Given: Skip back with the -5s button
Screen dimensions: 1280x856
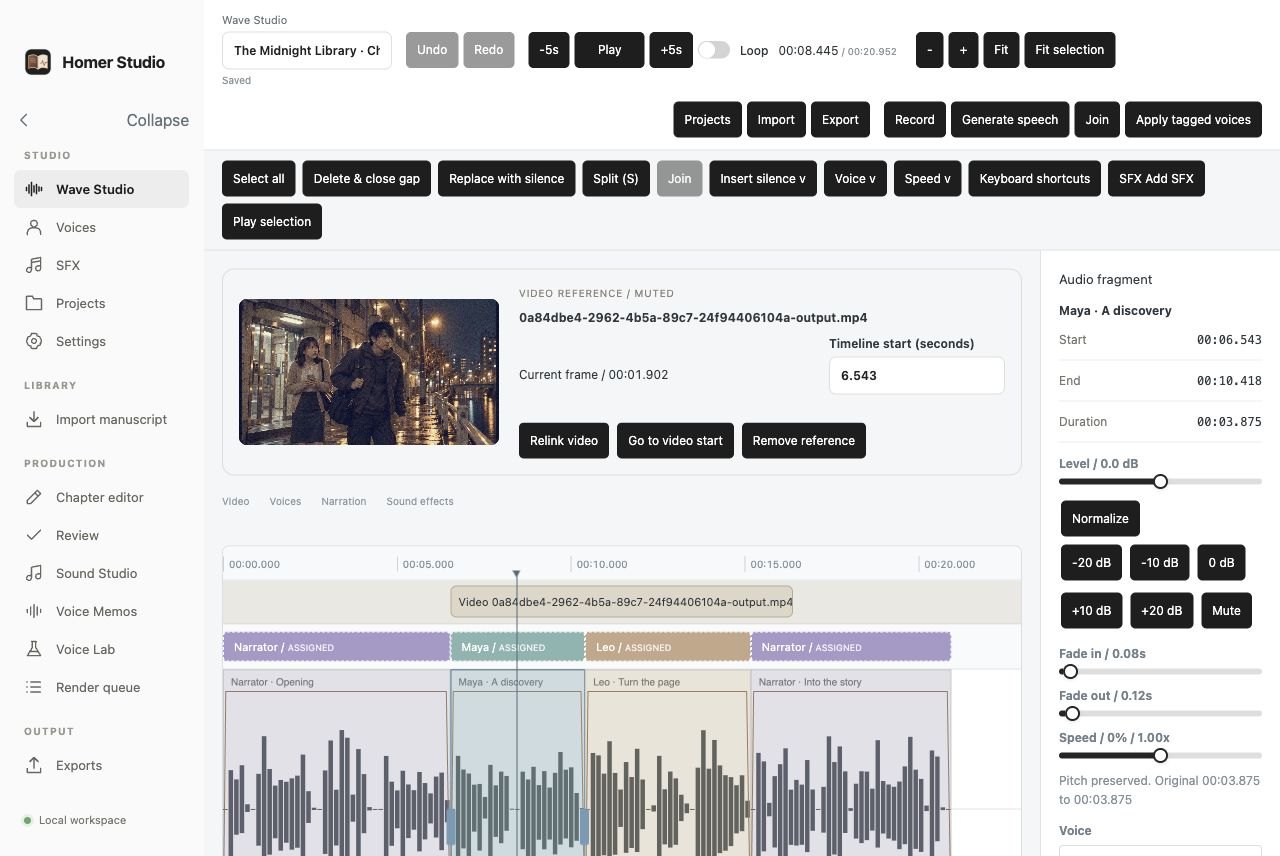Looking at the screenshot, I should point(549,50).
